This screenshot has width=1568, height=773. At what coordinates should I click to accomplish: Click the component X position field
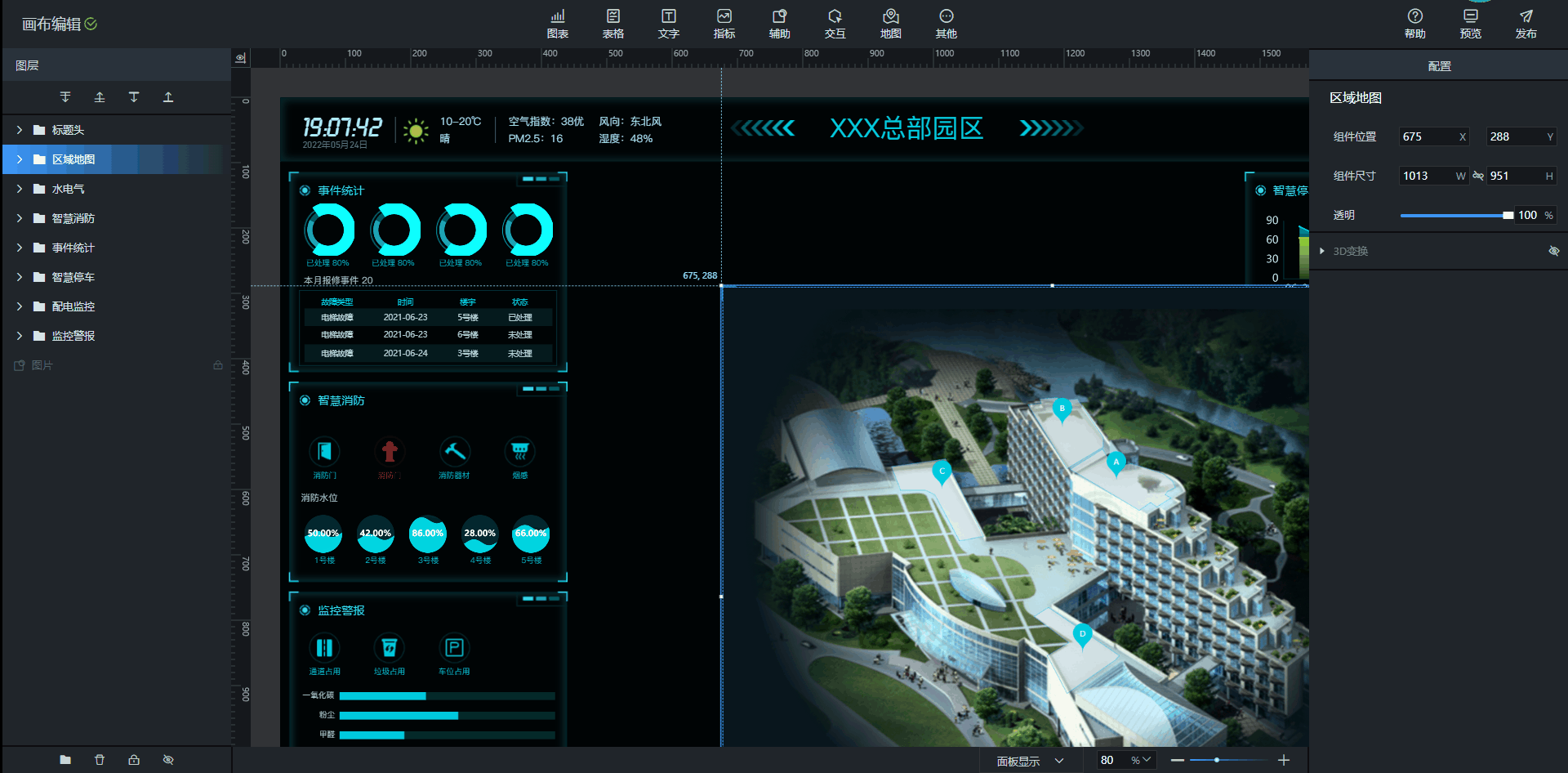point(1428,136)
